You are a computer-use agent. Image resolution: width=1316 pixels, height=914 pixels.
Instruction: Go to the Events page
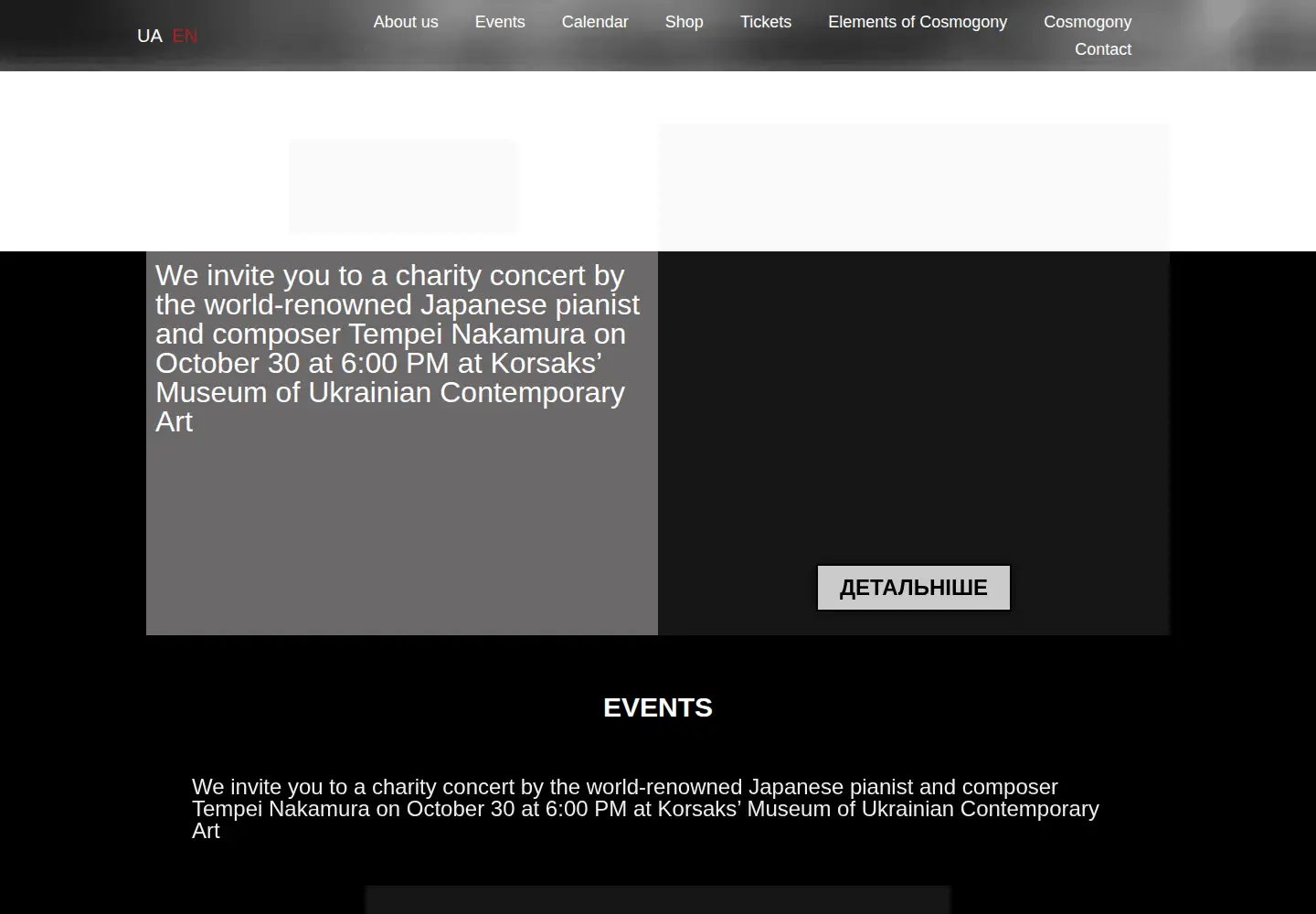click(500, 22)
